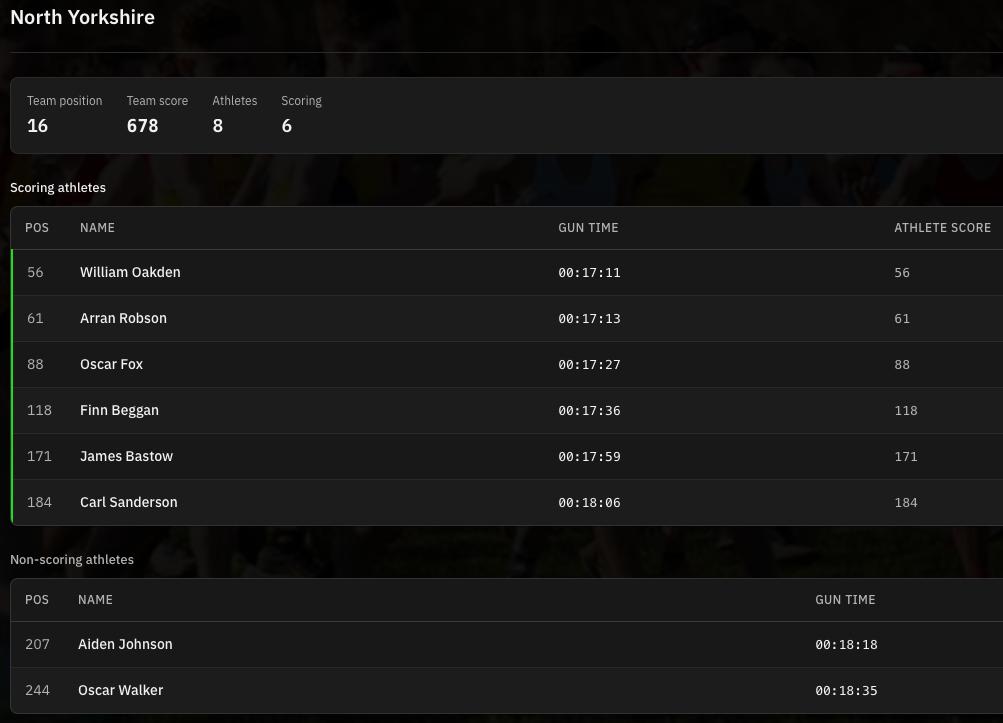Select Carl Sanderson's row
Screen dimensions: 1003x723
[128, 502]
